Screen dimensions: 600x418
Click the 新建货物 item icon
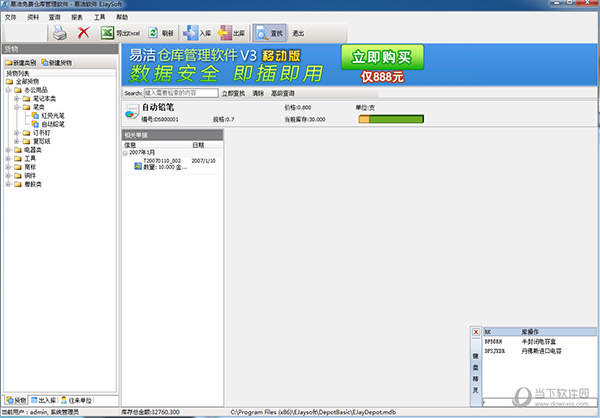45,62
